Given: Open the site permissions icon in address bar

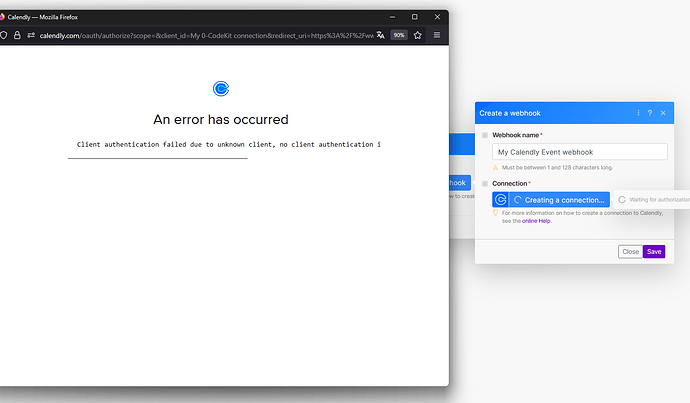Looking at the screenshot, I should click(x=31, y=35).
